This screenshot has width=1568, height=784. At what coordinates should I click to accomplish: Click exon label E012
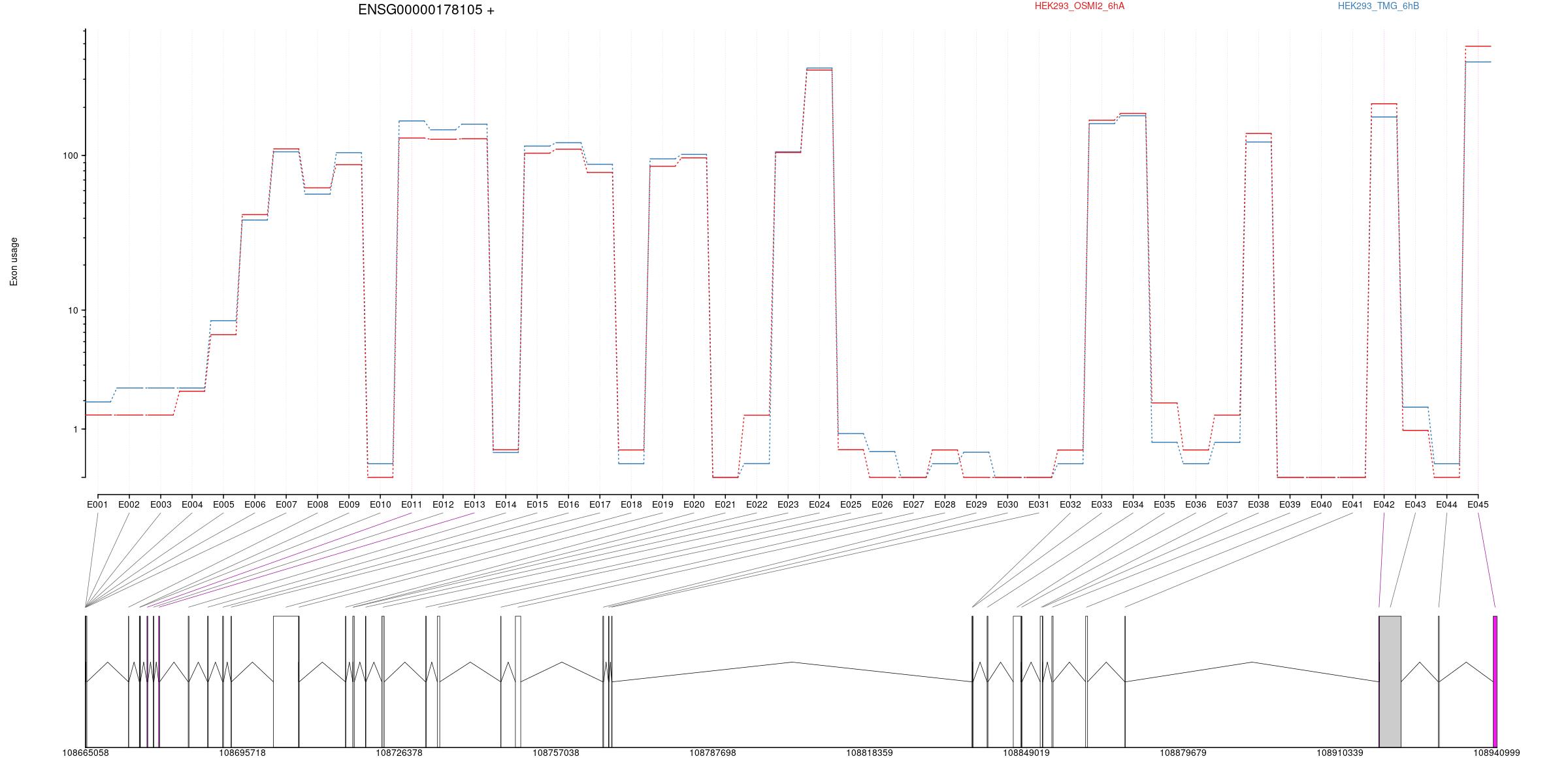click(443, 504)
